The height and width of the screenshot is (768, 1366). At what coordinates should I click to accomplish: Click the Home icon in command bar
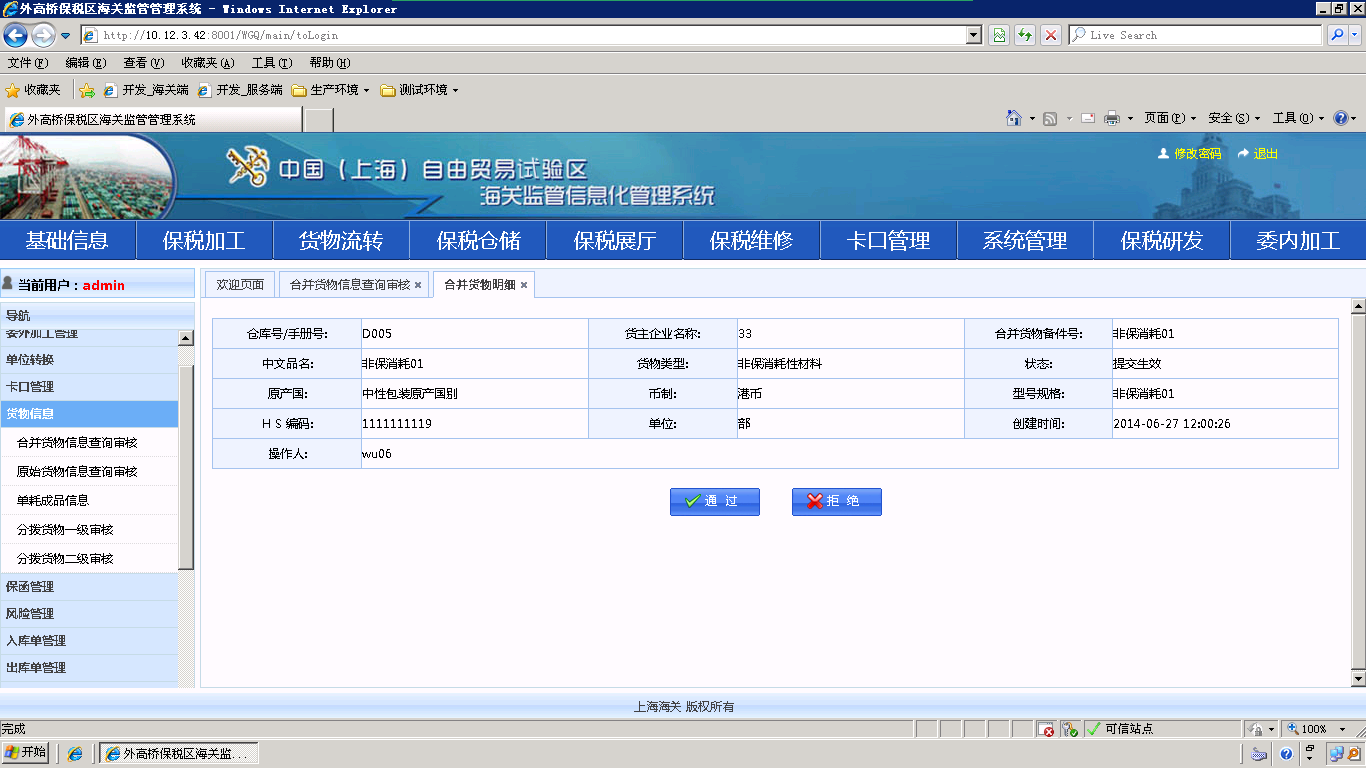[1014, 118]
